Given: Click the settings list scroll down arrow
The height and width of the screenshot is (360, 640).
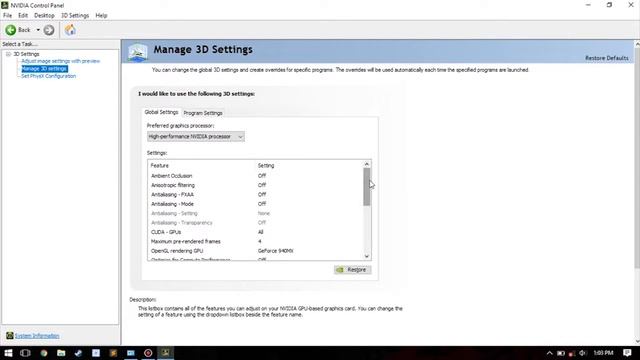Looking at the screenshot, I should coord(367,256).
